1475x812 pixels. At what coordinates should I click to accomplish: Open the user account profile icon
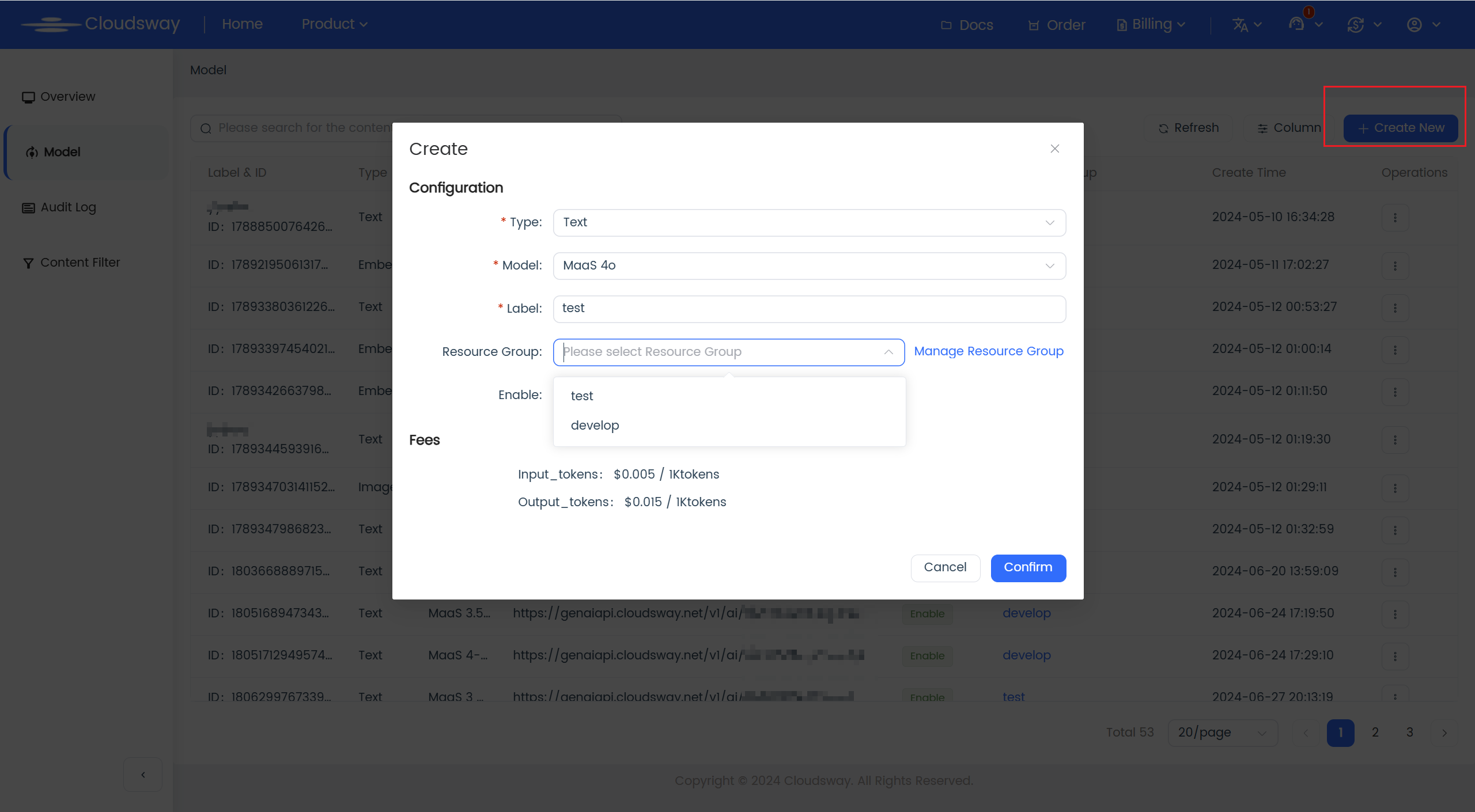(x=1414, y=25)
